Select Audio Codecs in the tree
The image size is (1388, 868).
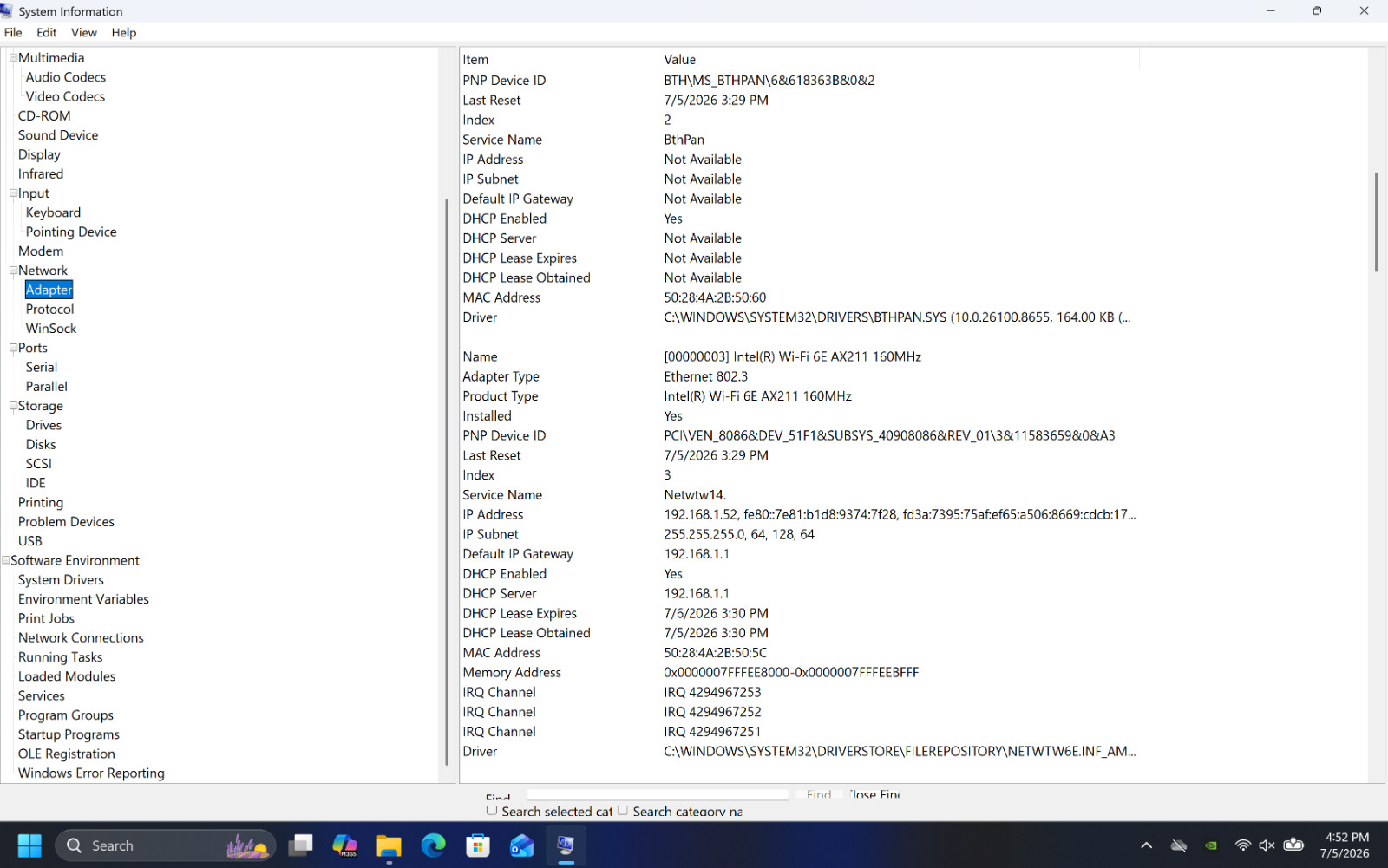coord(66,77)
